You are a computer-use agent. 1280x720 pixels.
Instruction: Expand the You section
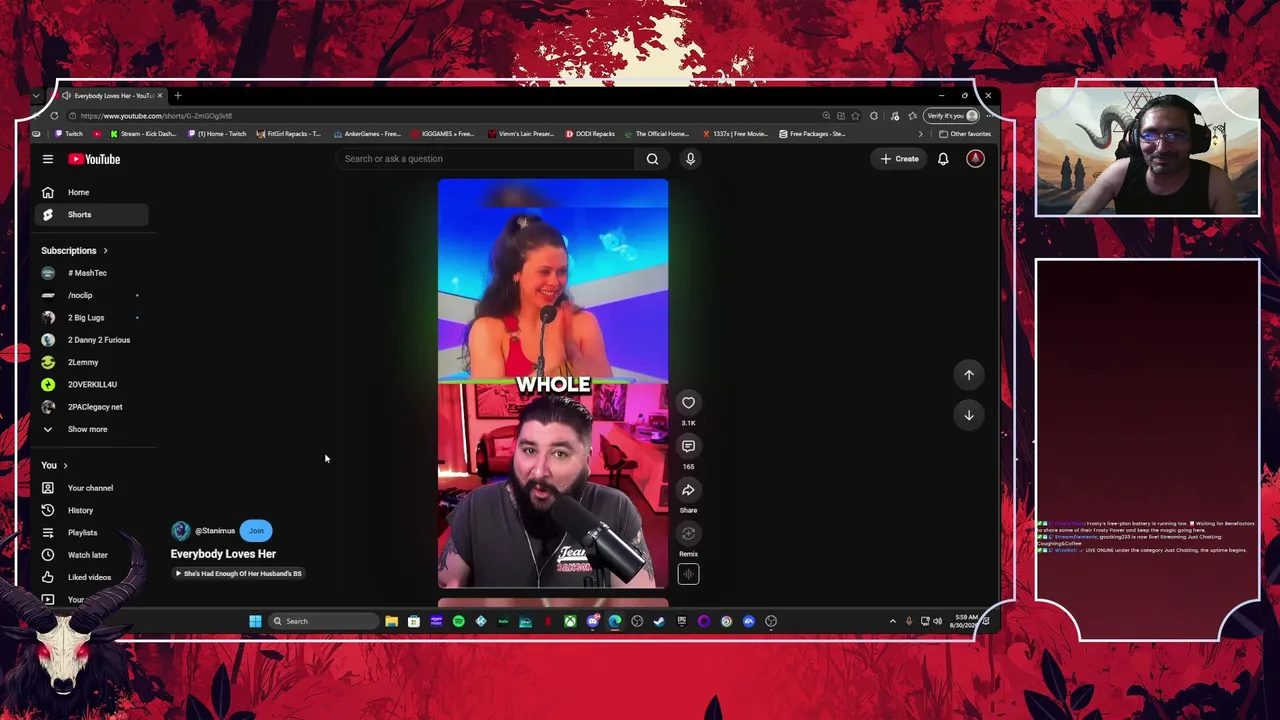[x=54, y=465]
